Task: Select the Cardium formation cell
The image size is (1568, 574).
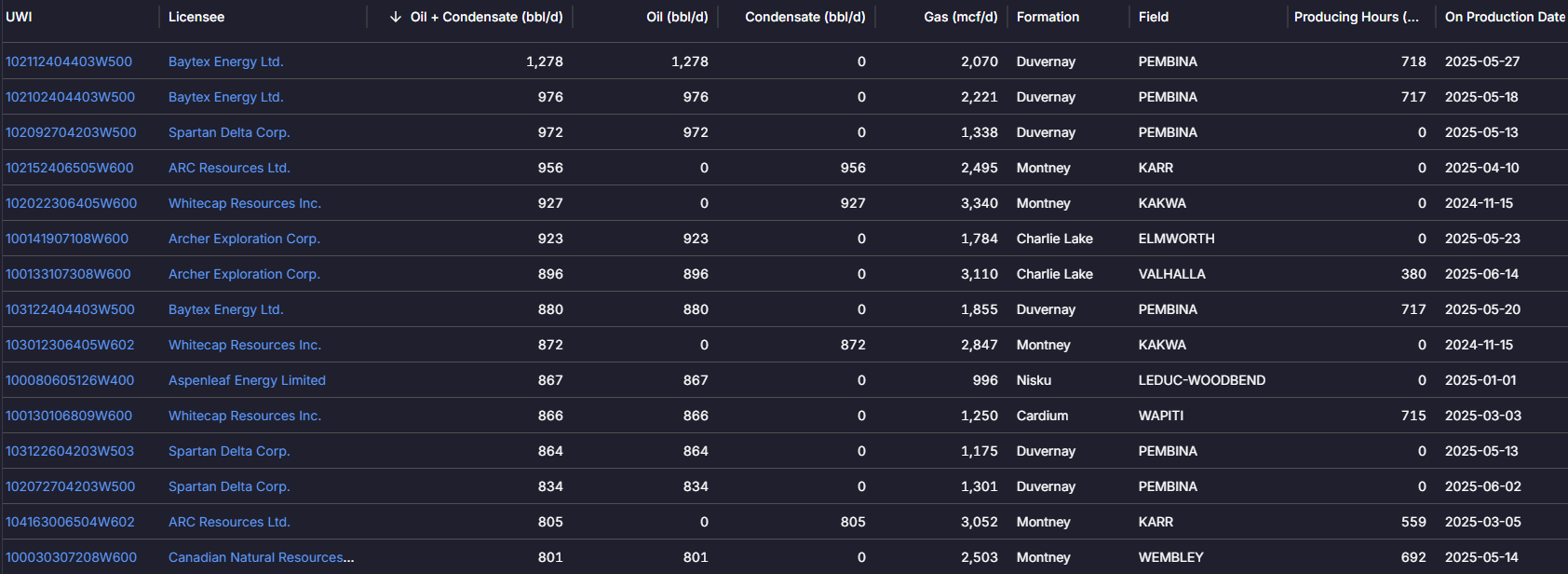Action: [1043, 416]
